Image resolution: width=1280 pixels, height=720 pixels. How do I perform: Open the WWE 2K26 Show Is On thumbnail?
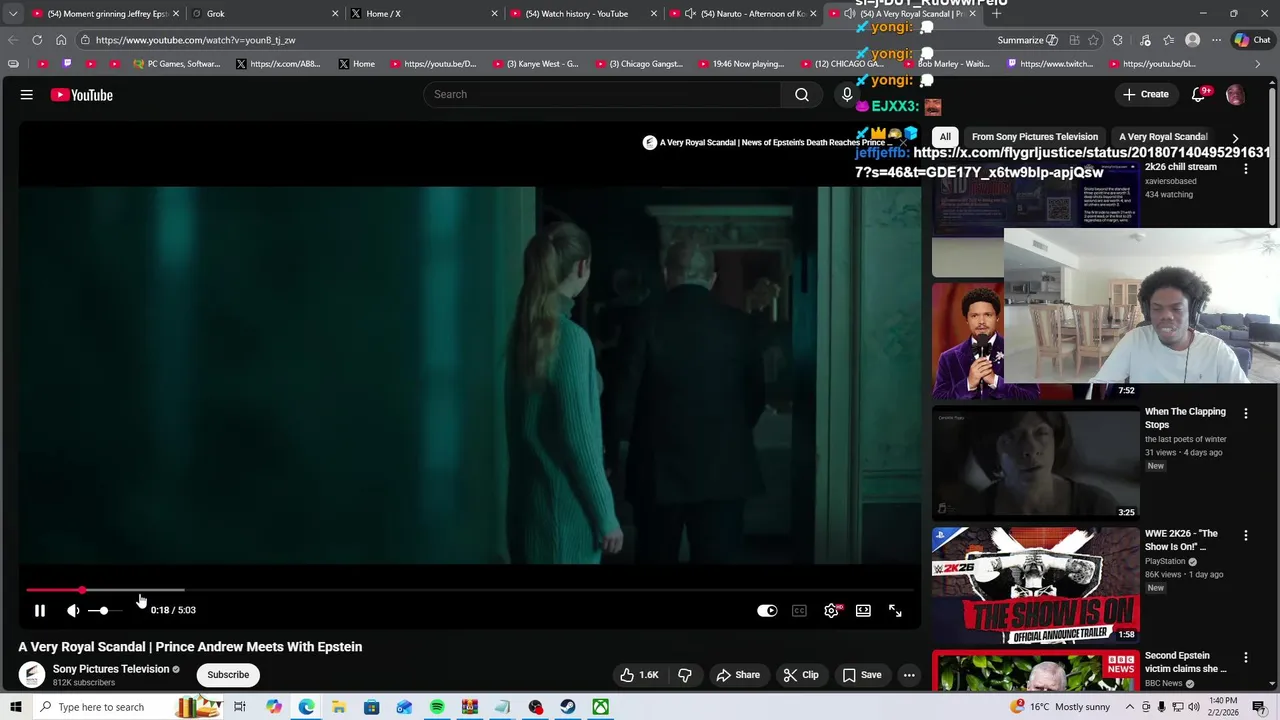pos(1035,585)
